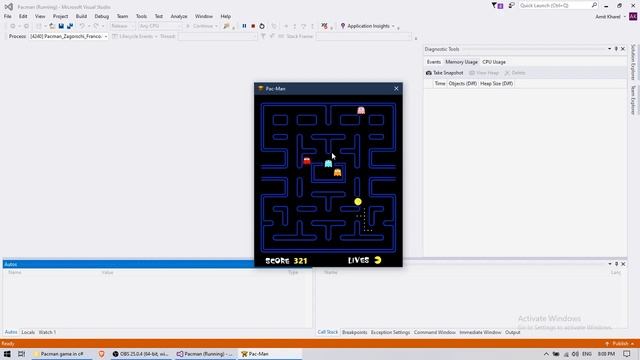This screenshot has height=360, width=640.
Task: Switch to CPU Usage tab
Action: [494, 62]
